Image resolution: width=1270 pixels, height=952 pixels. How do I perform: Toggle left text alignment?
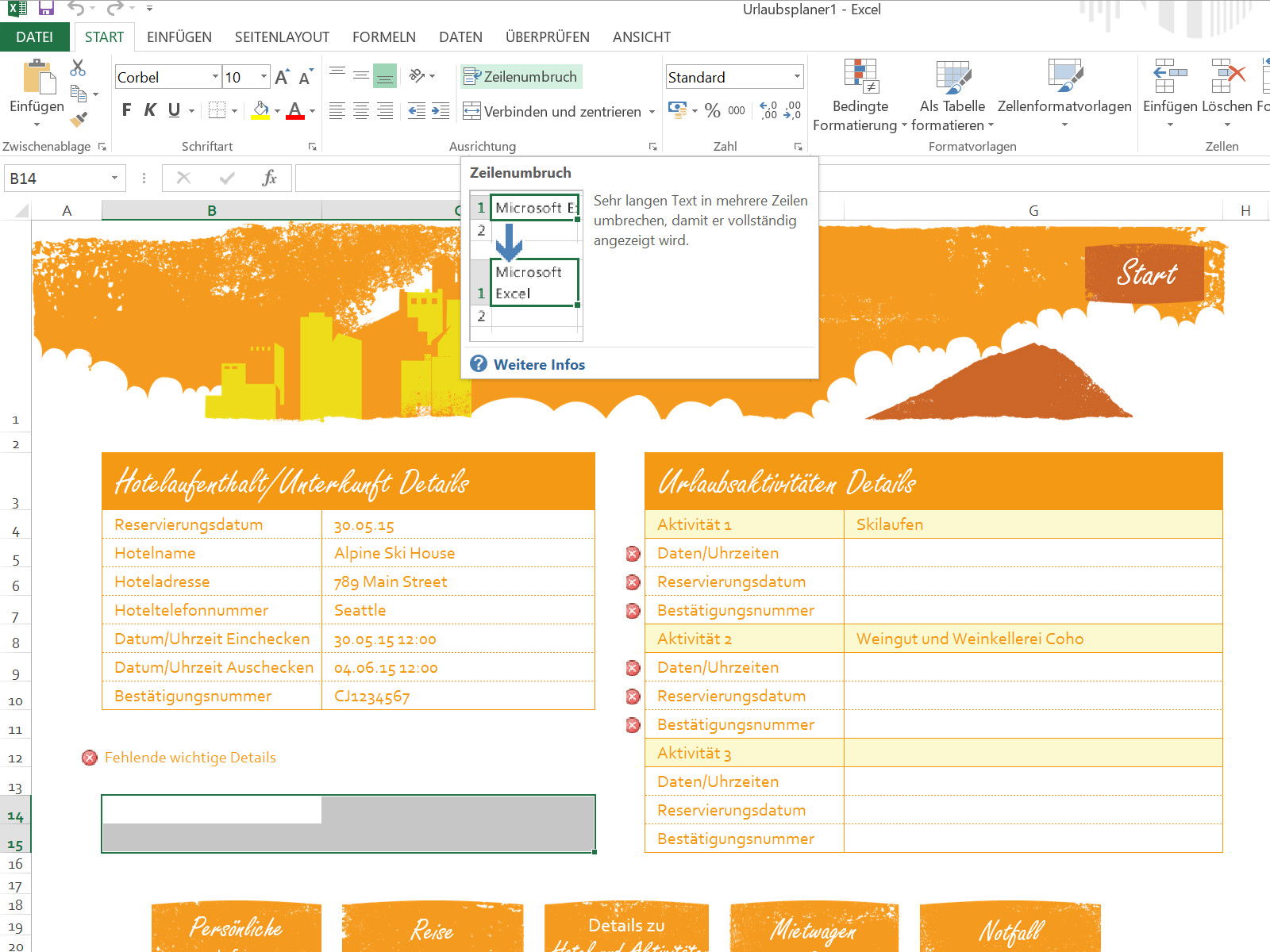(x=337, y=111)
